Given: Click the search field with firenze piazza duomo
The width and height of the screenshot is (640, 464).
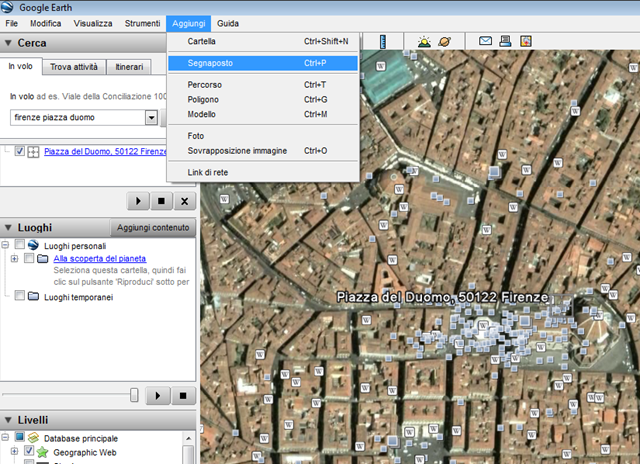Looking at the screenshot, I should 78,118.
